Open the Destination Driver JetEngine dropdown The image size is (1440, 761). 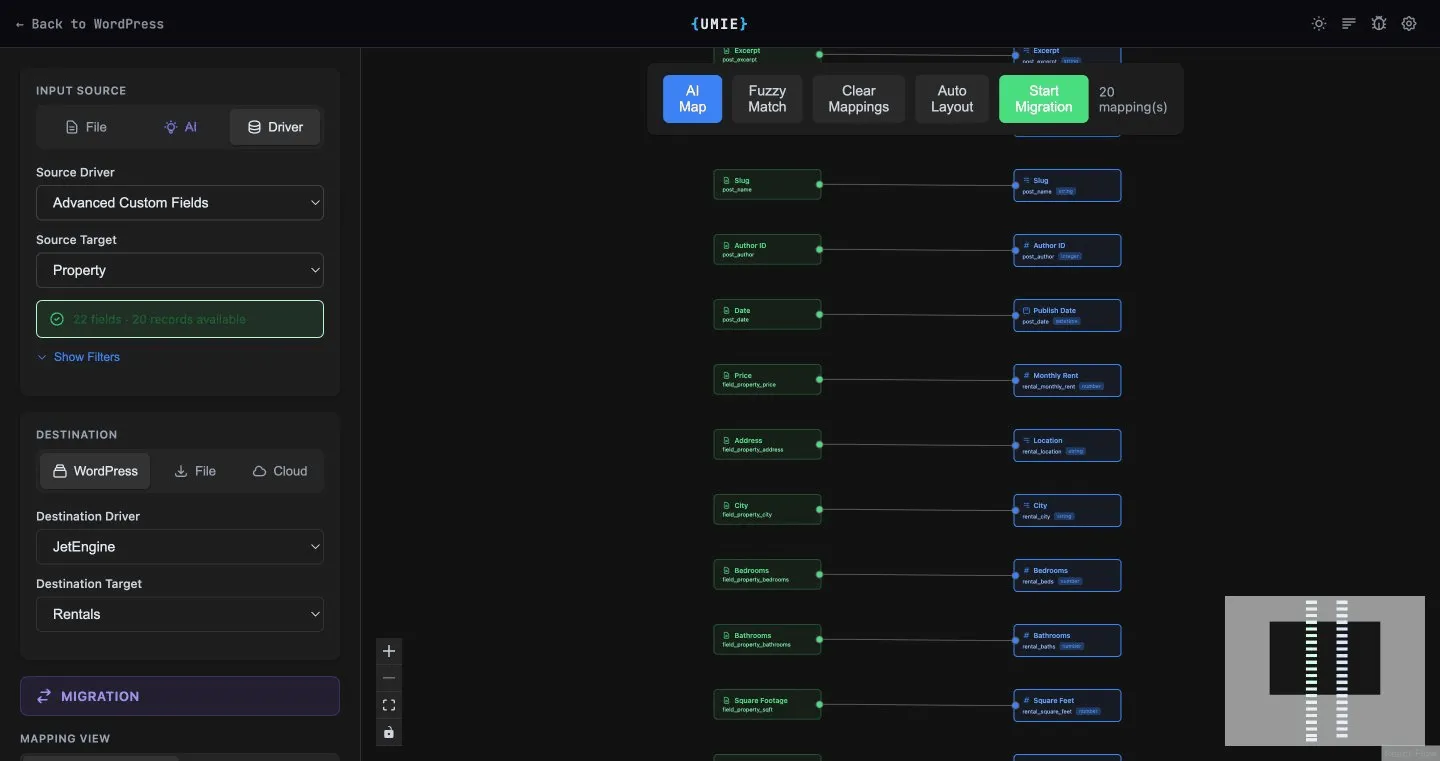point(180,547)
